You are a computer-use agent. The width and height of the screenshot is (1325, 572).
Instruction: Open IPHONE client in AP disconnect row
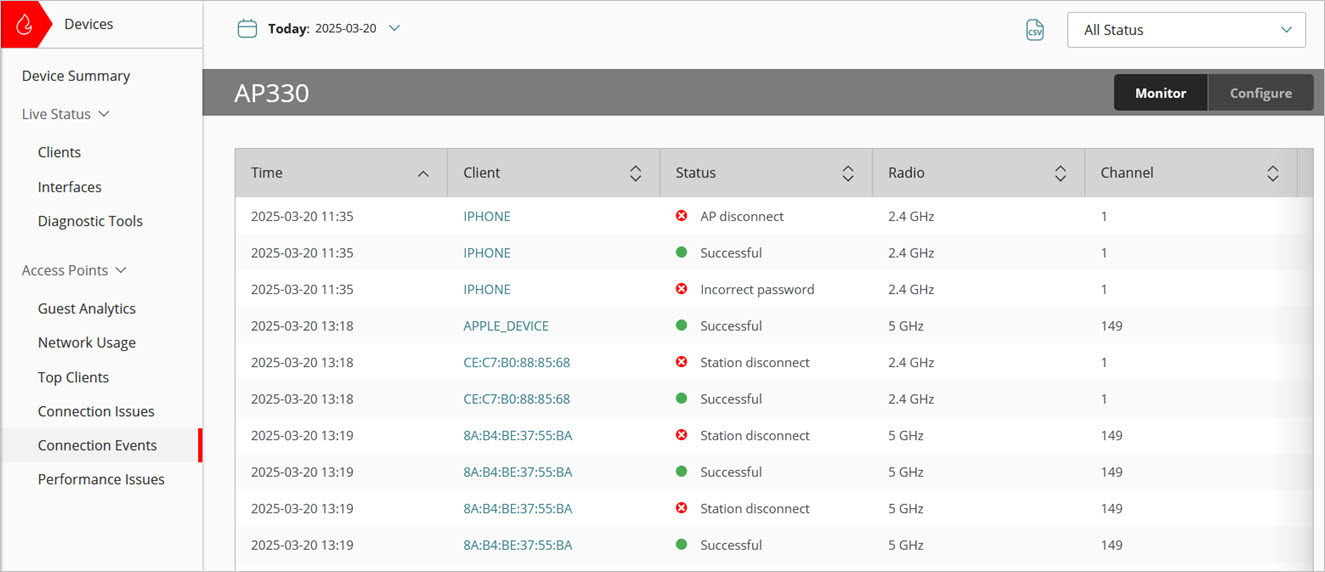487,216
